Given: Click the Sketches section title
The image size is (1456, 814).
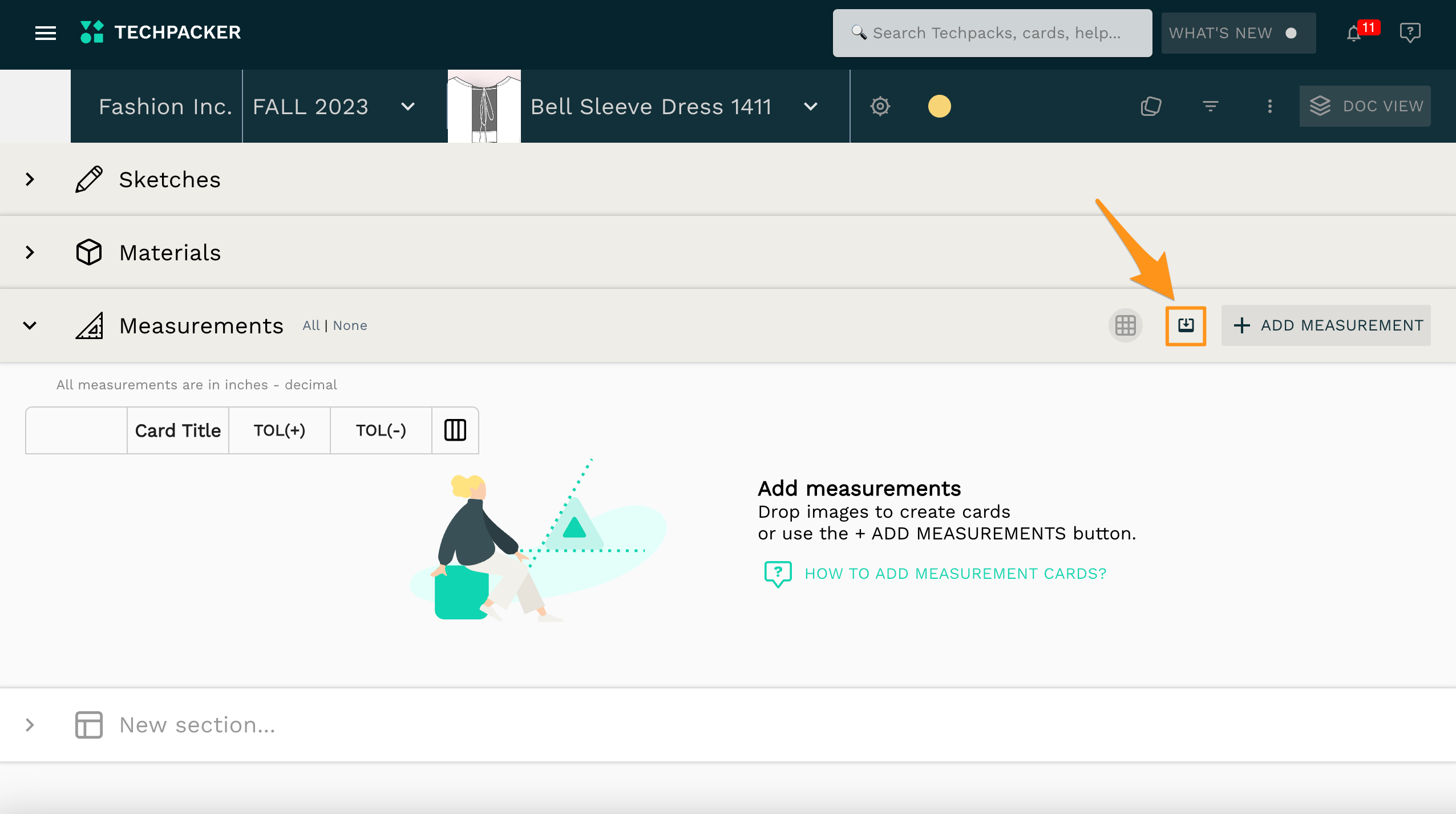Looking at the screenshot, I should tap(169, 179).
